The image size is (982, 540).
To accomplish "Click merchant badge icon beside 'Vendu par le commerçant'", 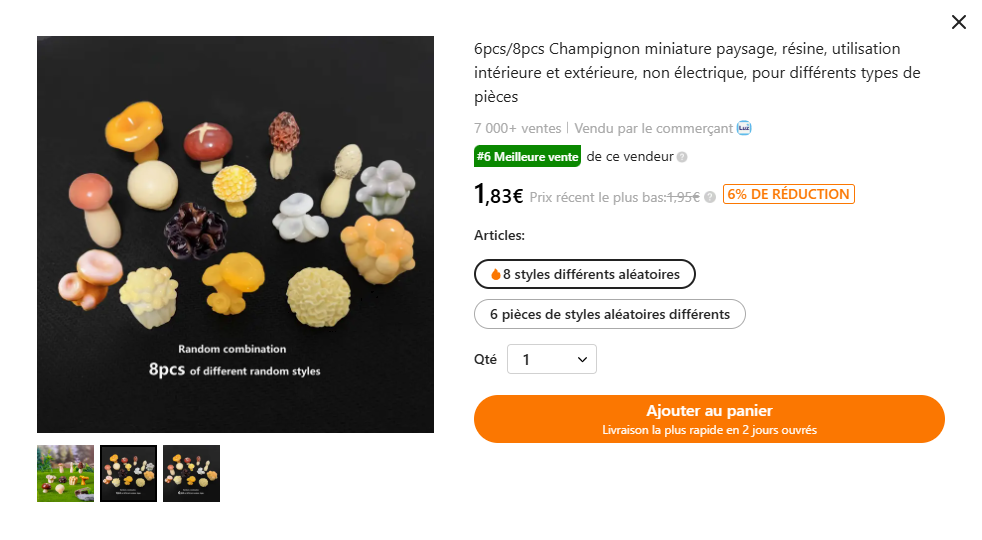I will click(744, 128).
